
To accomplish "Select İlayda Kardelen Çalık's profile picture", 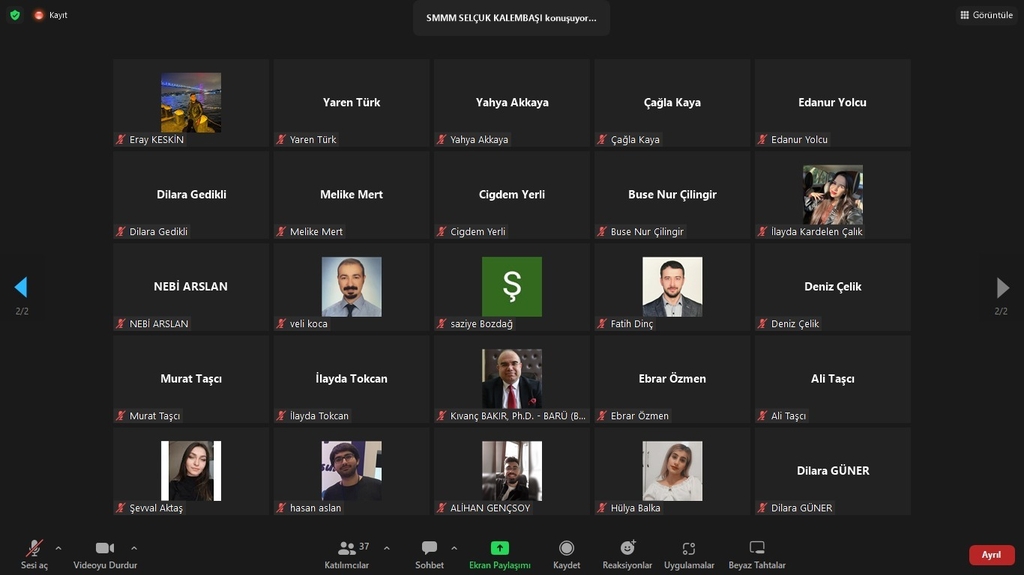I will [x=833, y=195].
